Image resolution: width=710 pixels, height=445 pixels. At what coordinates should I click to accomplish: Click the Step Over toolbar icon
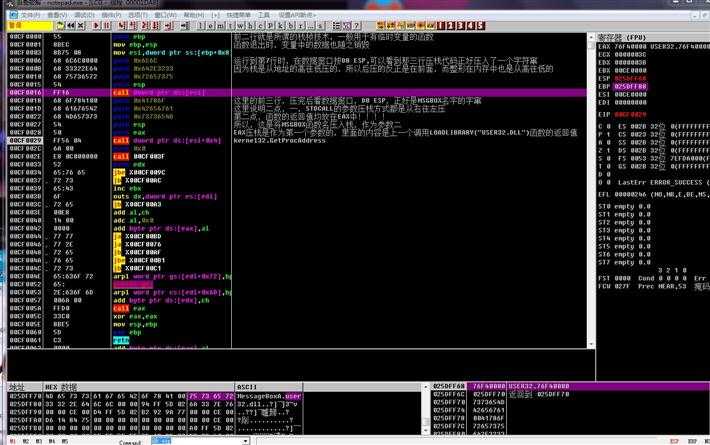[x=133, y=26]
